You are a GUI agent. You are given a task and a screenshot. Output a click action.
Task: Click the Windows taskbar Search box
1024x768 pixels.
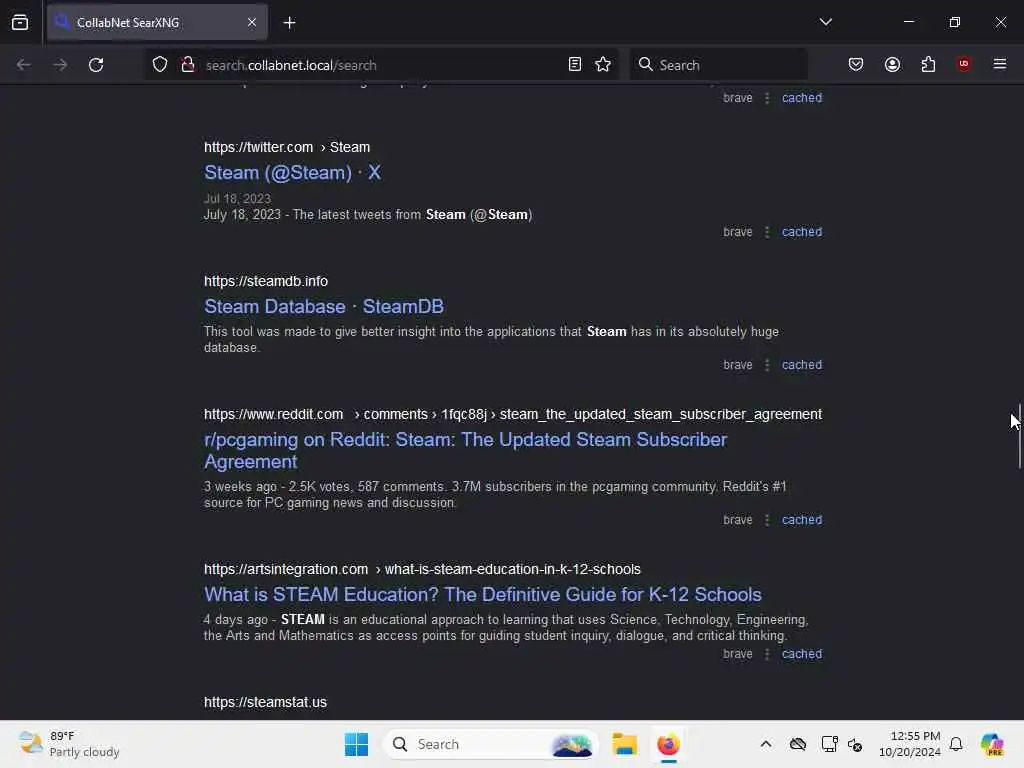point(490,744)
